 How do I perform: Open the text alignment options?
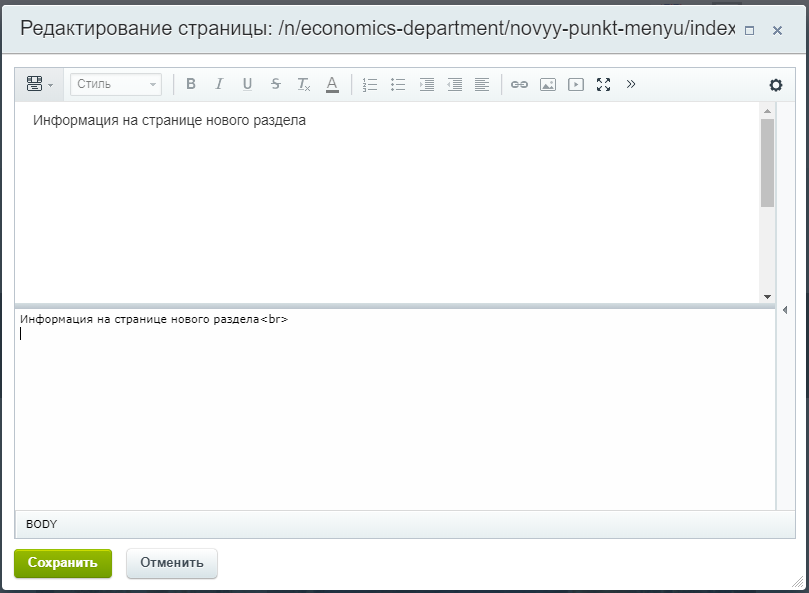tap(482, 84)
